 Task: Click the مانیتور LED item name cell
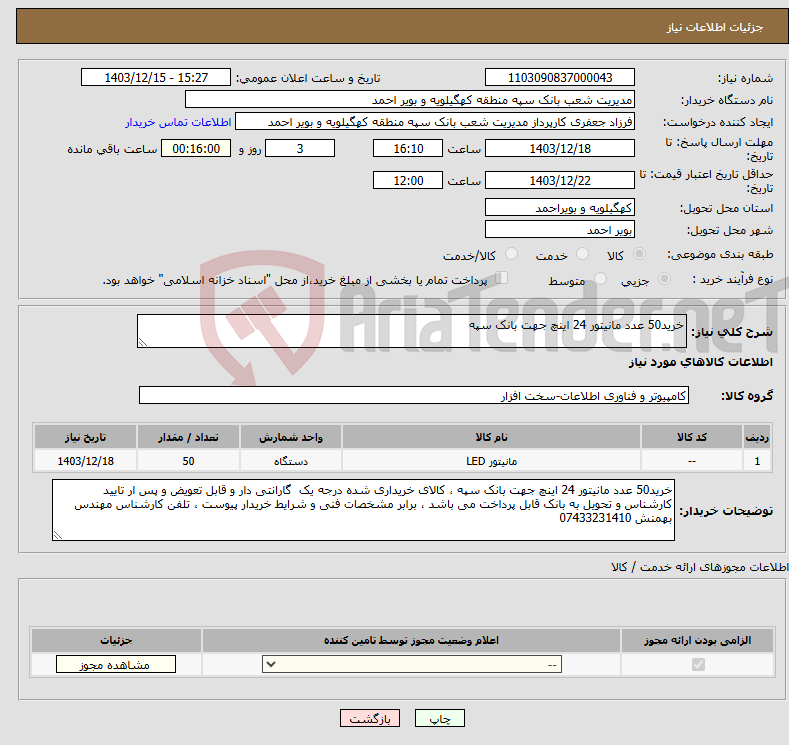[491, 461]
